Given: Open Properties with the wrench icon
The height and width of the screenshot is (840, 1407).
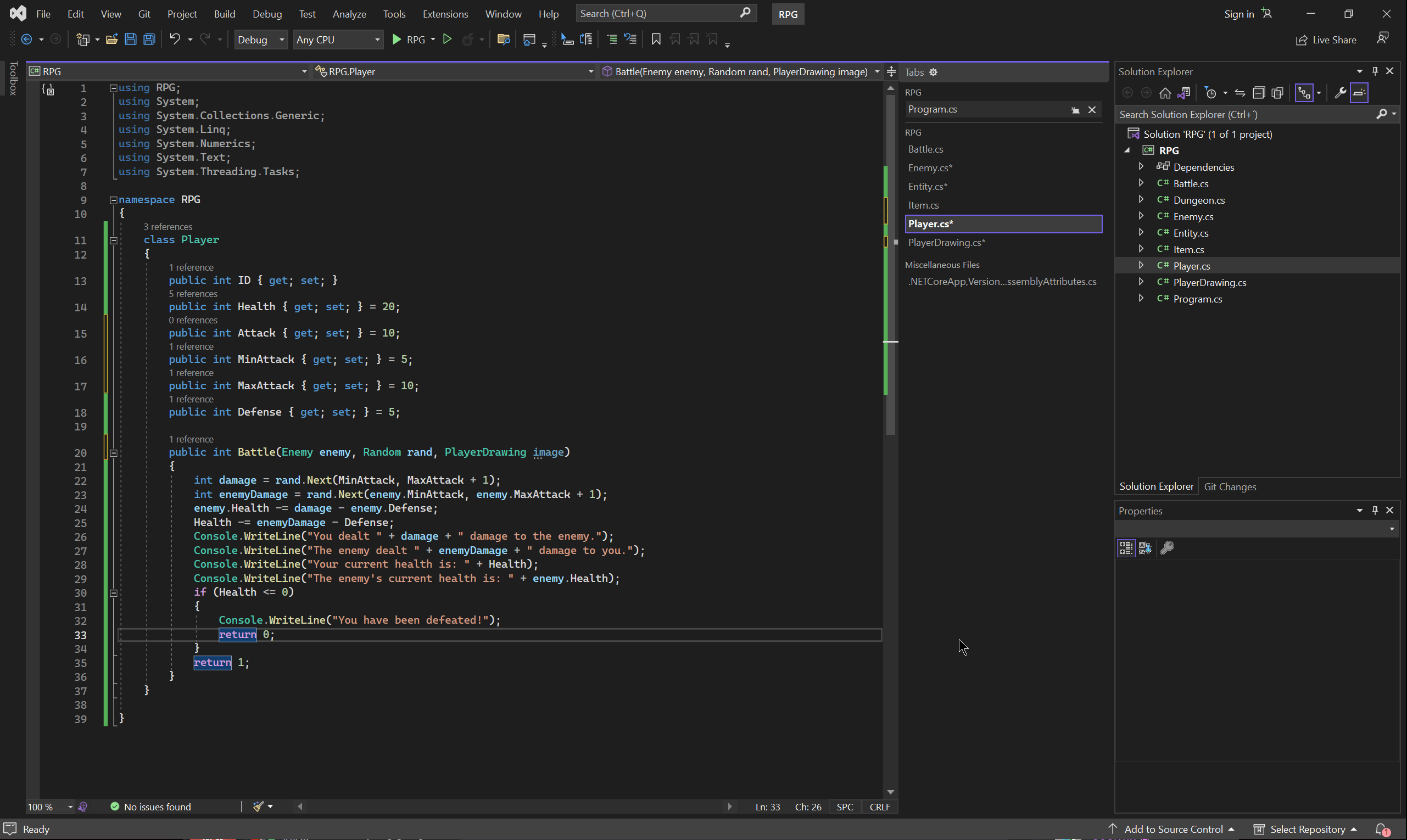Looking at the screenshot, I should 1339,93.
